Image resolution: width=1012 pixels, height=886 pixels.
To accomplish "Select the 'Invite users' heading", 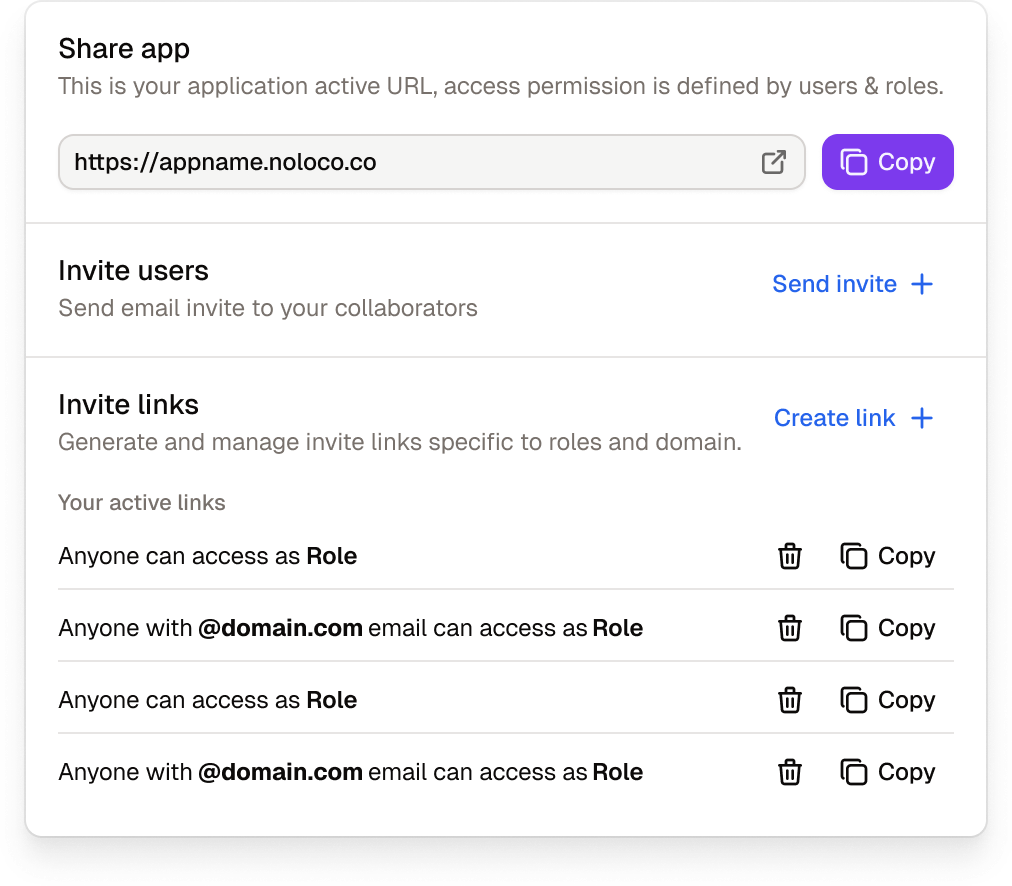I will [x=134, y=271].
